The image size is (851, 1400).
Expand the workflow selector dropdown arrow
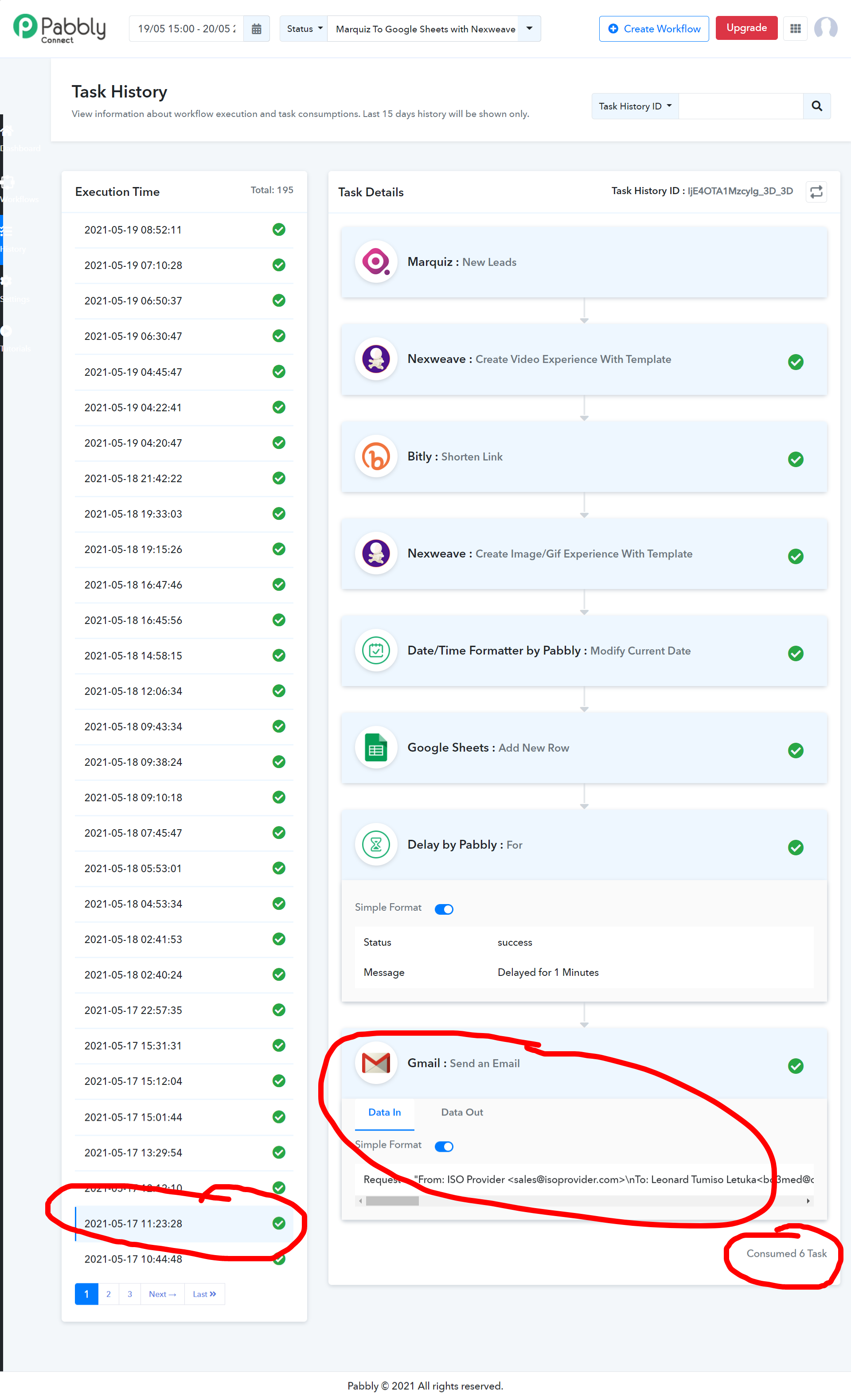point(529,29)
